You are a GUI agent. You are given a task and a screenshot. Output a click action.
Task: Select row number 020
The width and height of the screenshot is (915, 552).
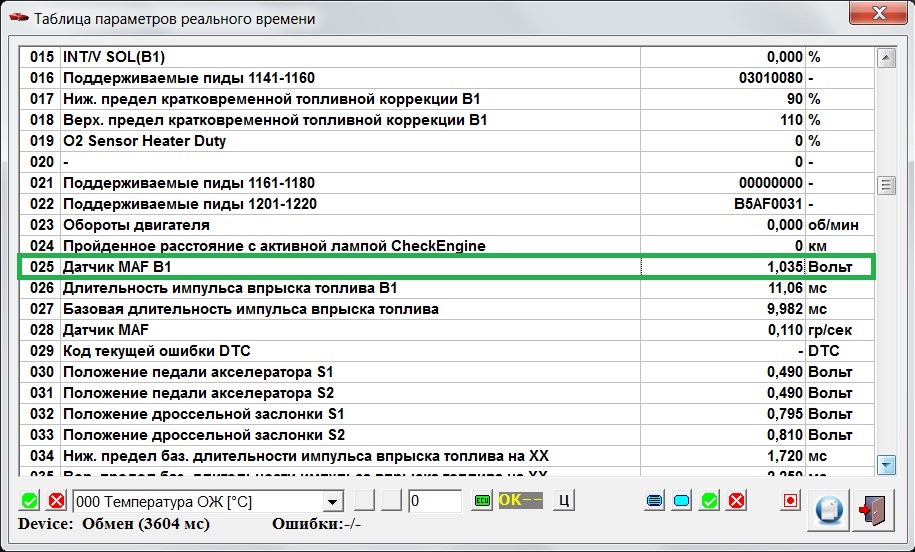click(x=446, y=162)
